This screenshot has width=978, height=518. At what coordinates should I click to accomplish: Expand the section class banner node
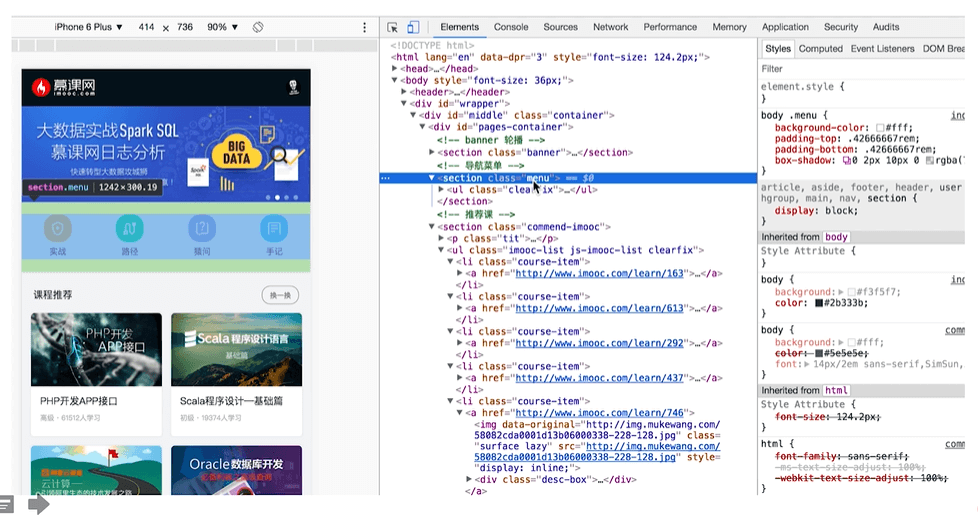pos(432,152)
